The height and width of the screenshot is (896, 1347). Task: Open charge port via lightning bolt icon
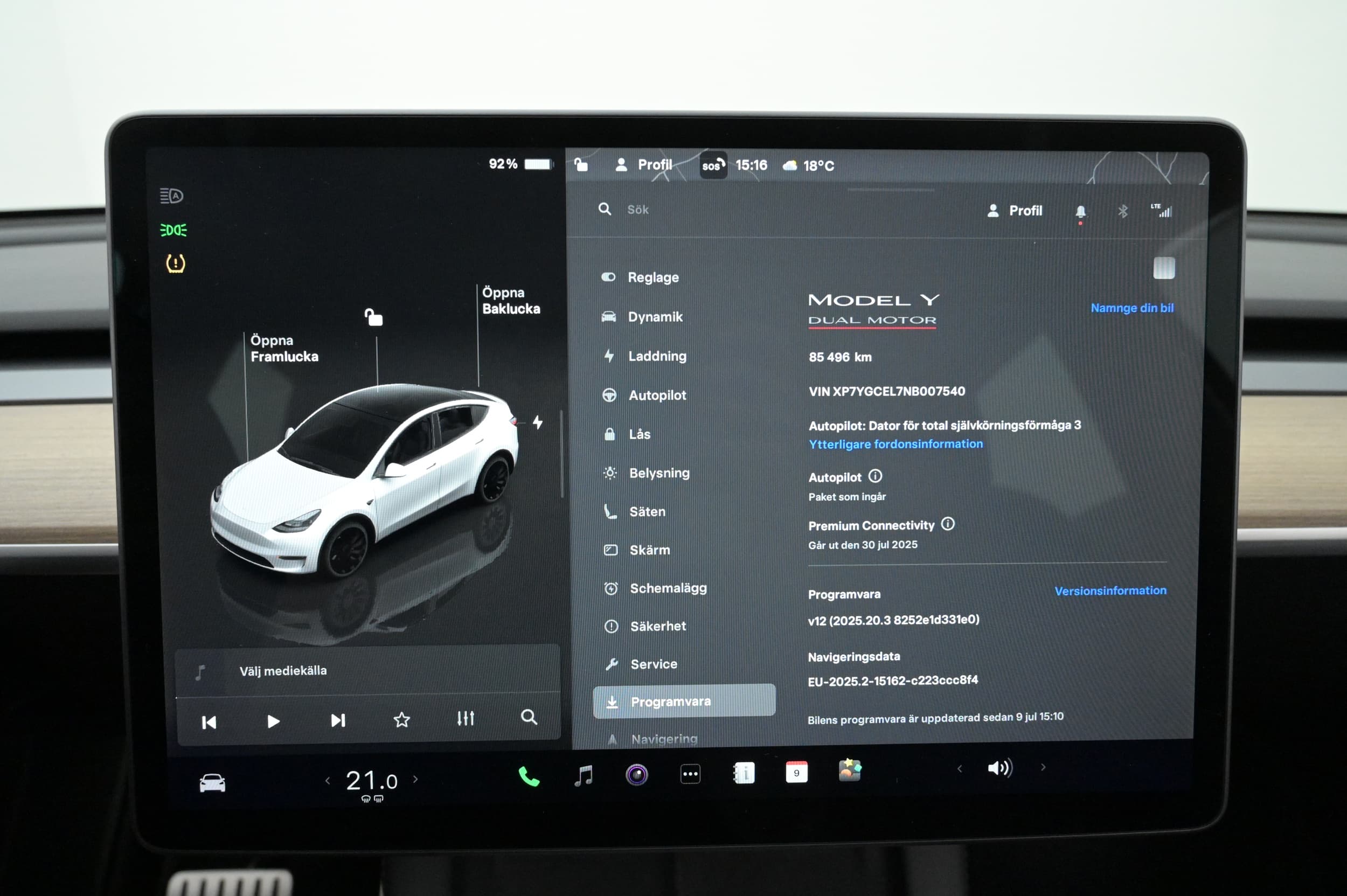(538, 422)
